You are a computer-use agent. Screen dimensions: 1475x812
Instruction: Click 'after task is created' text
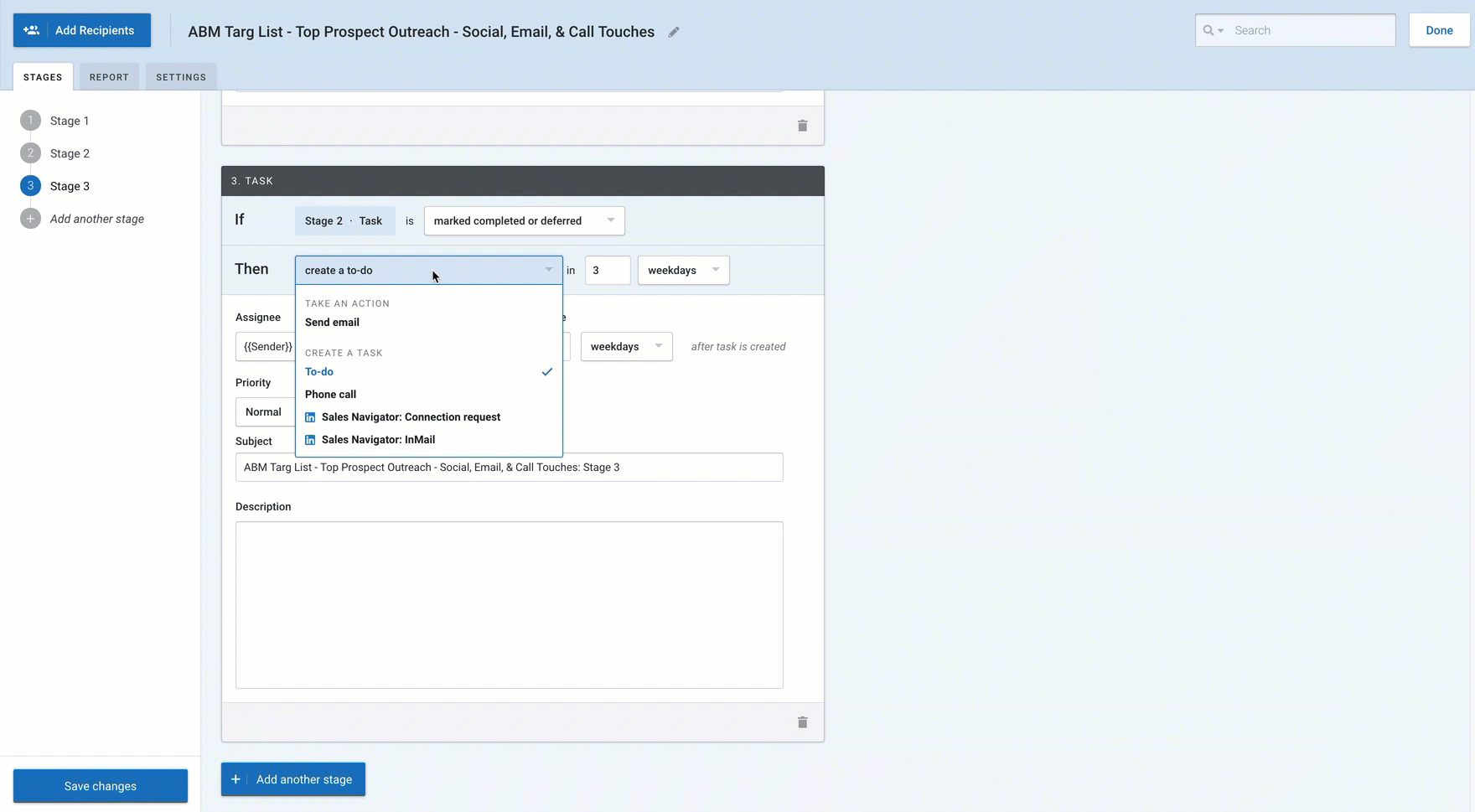[738, 347]
